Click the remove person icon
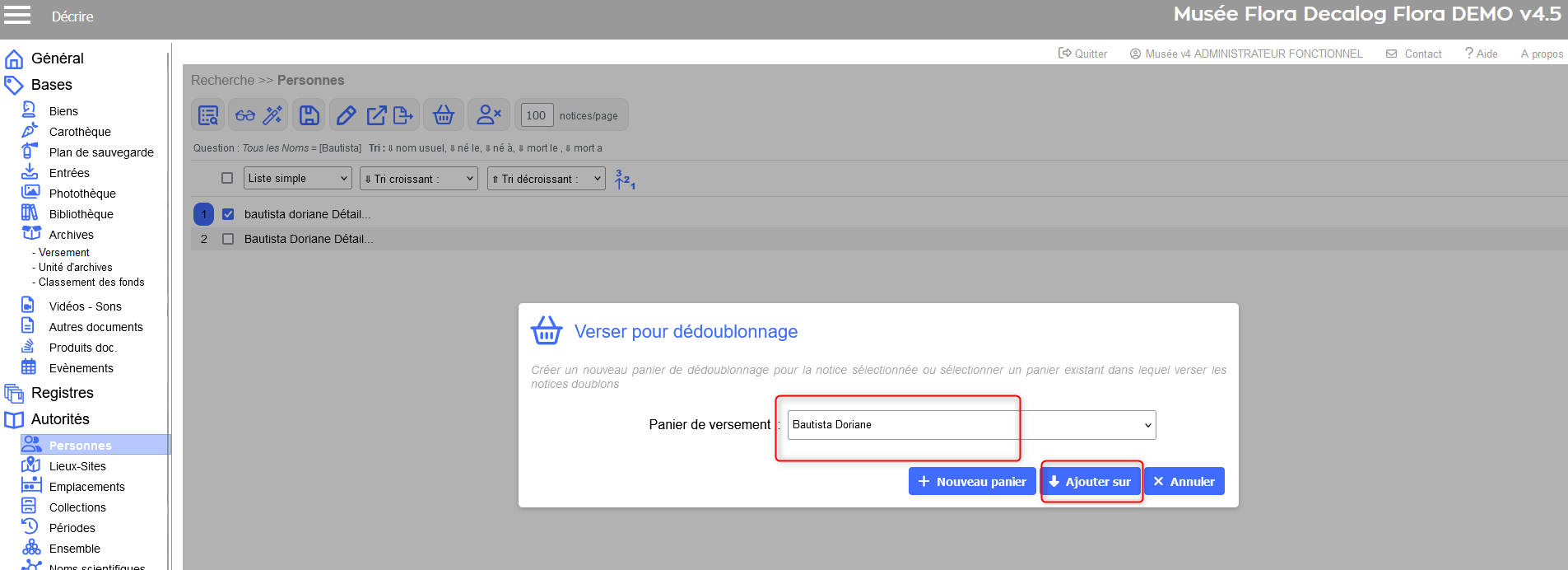The width and height of the screenshot is (1568, 570). click(489, 115)
